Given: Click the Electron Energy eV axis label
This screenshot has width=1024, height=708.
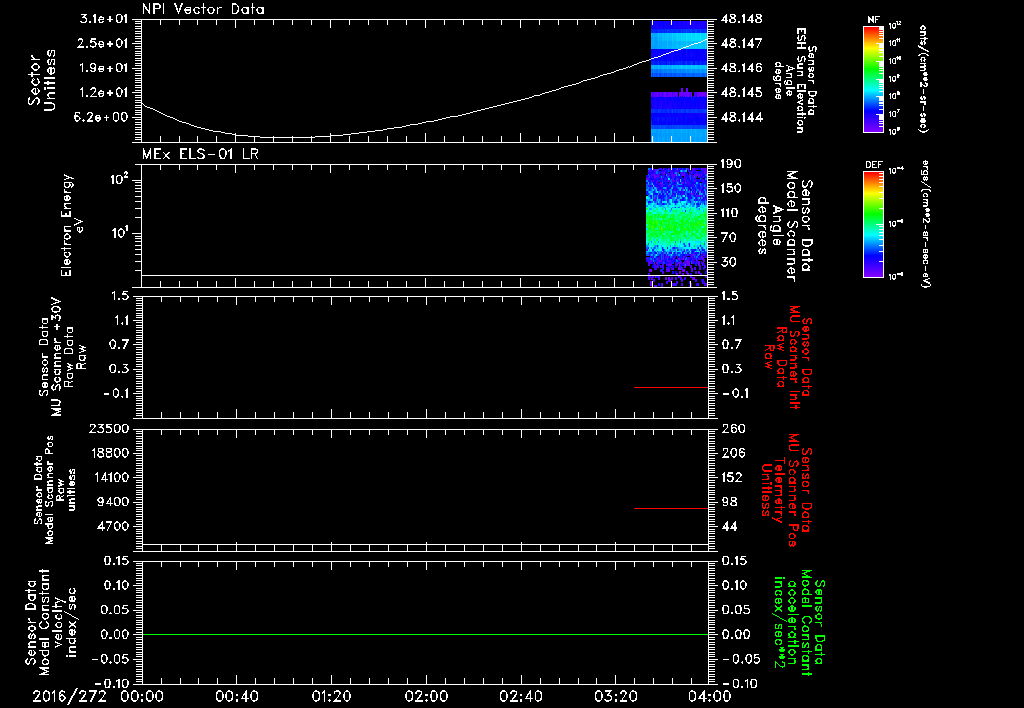Looking at the screenshot, I should [72, 225].
